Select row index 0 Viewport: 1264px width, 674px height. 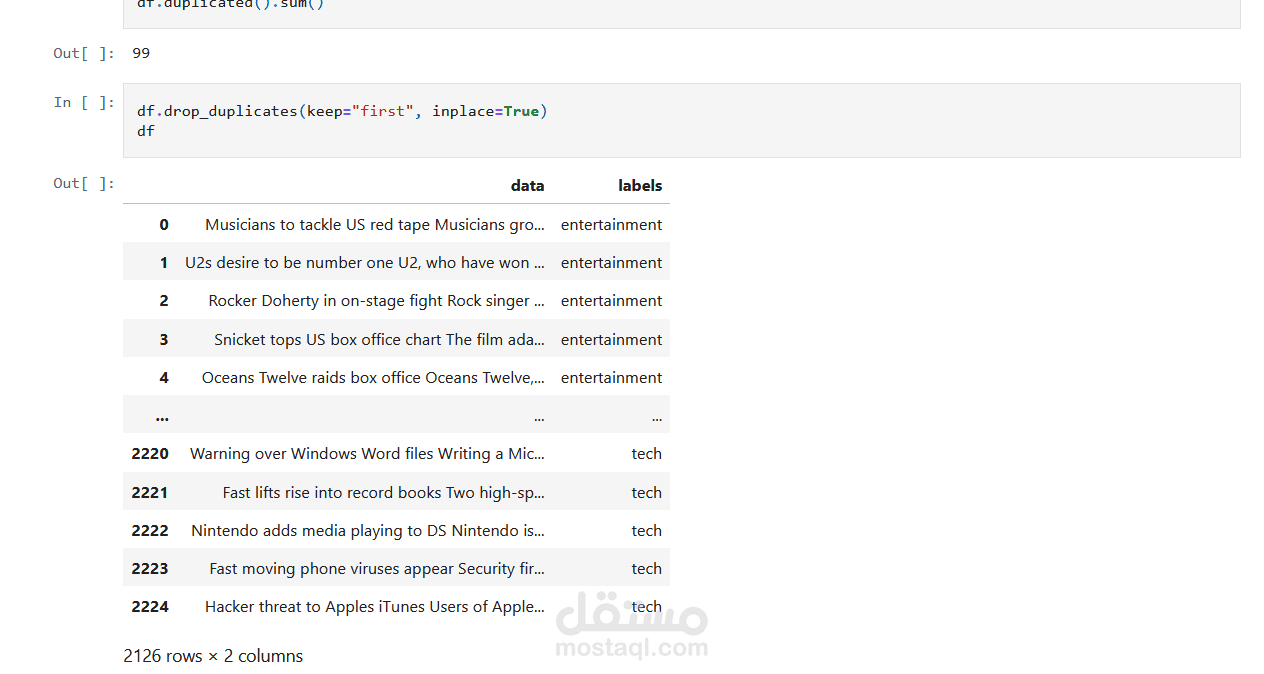click(x=164, y=225)
